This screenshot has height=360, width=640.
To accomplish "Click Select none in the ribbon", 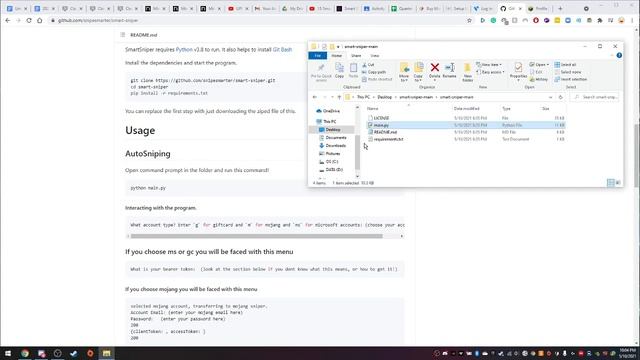I will (x=567, y=72).
